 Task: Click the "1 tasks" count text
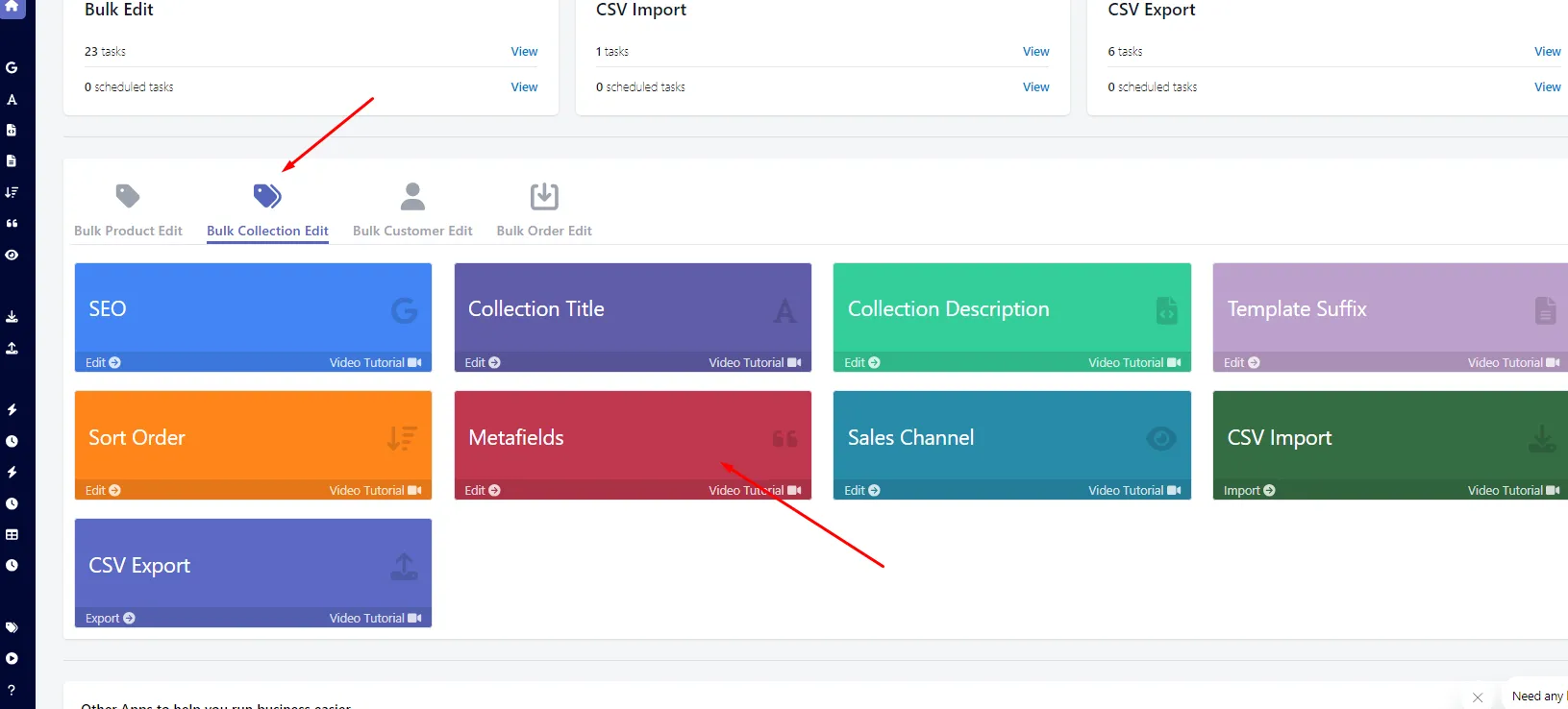[612, 51]
